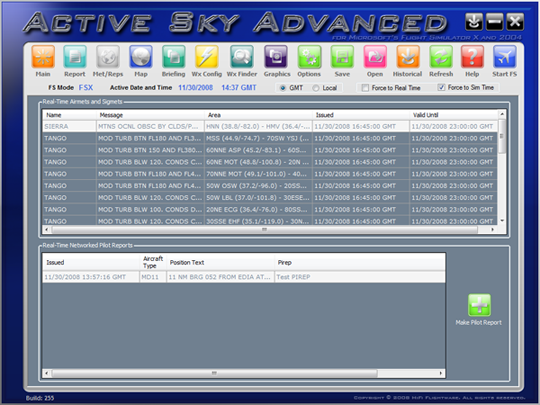
Task: Uncheck the Force to Sim Time checkbox
Action: click(441, 87)
